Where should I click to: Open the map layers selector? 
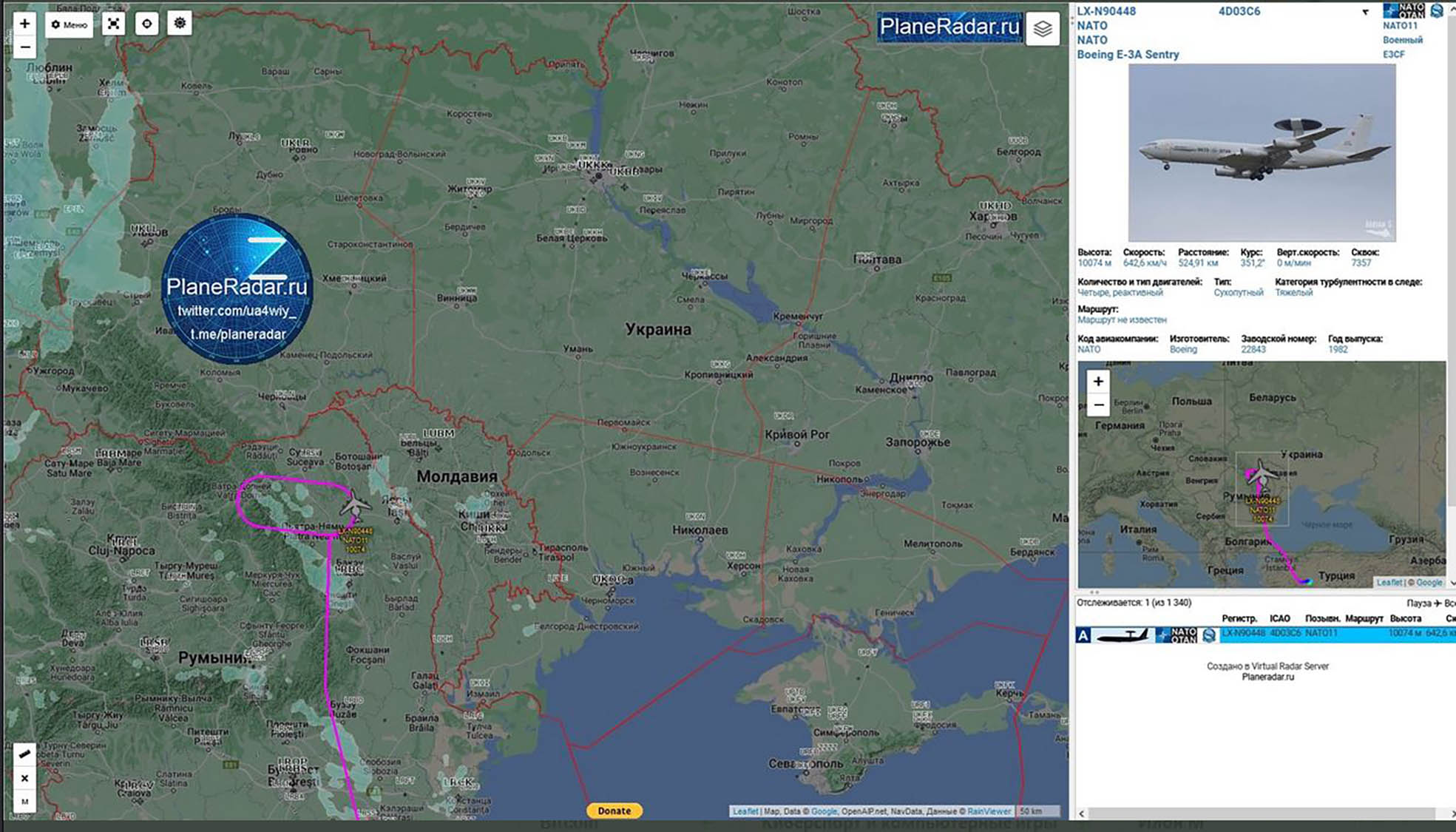click(1042, 29)
